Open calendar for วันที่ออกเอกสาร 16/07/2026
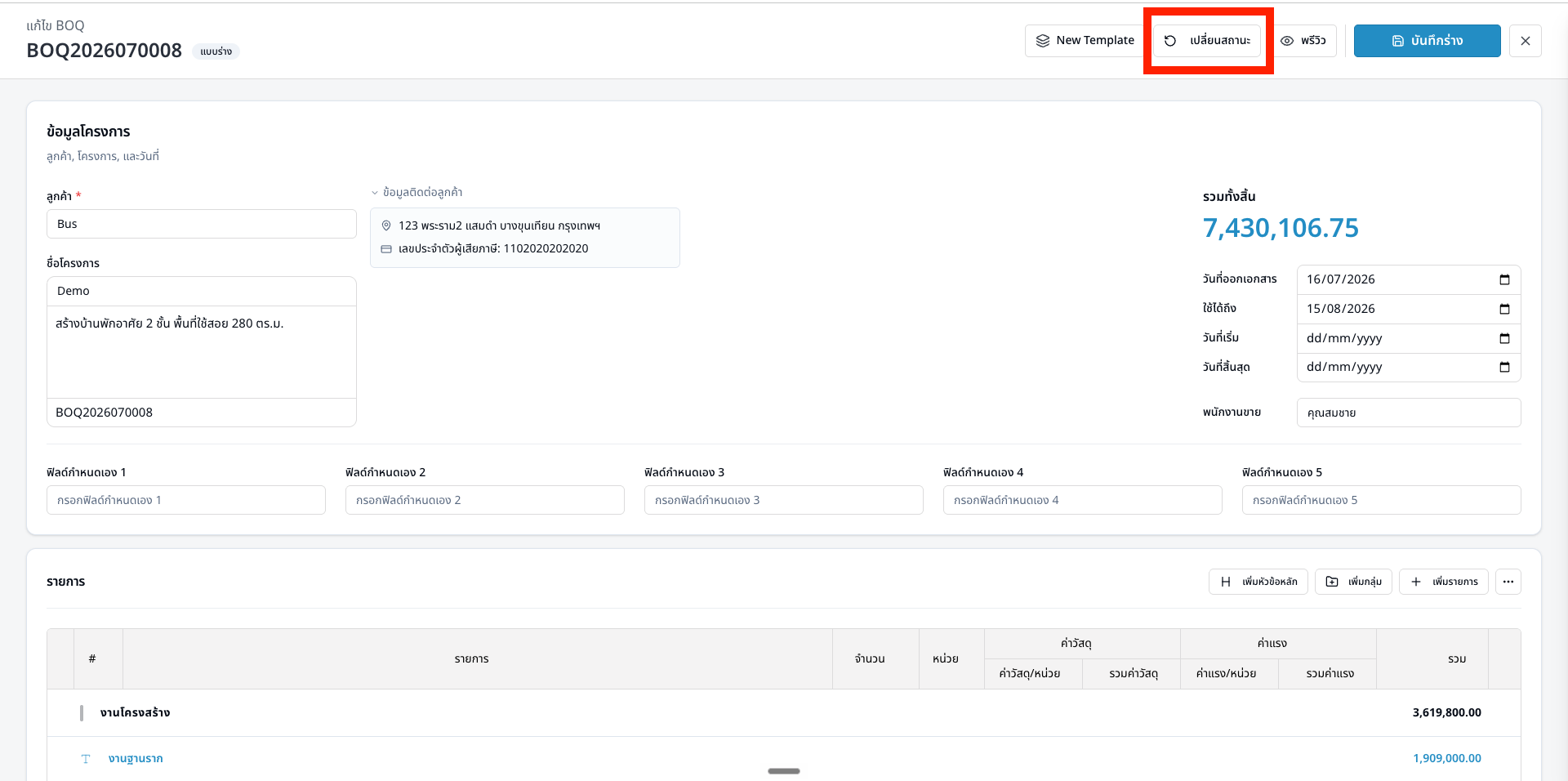 click(x=1504, y=279)
